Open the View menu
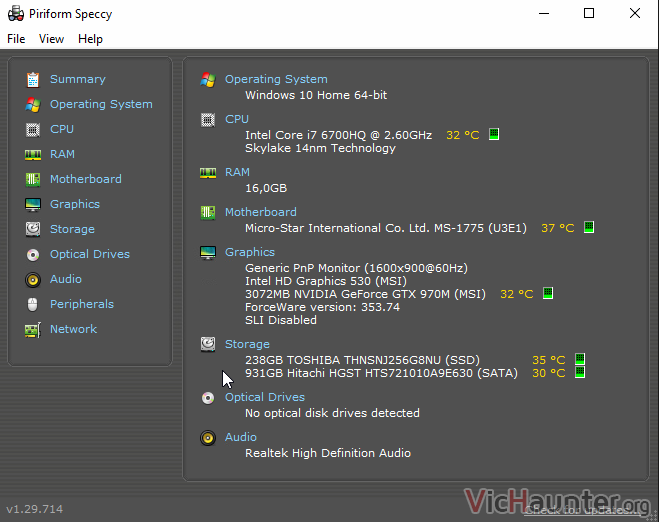The height and width of the screenshot is (522, 659). pyautogui.click(x=51, y=39)
